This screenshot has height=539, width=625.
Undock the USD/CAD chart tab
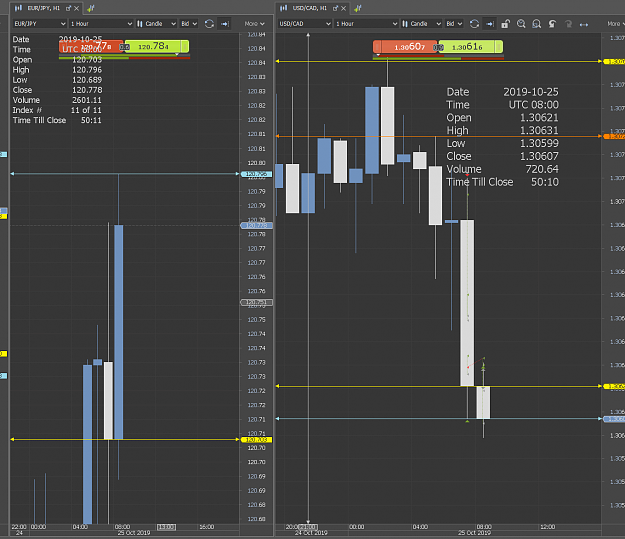[335, 8]
